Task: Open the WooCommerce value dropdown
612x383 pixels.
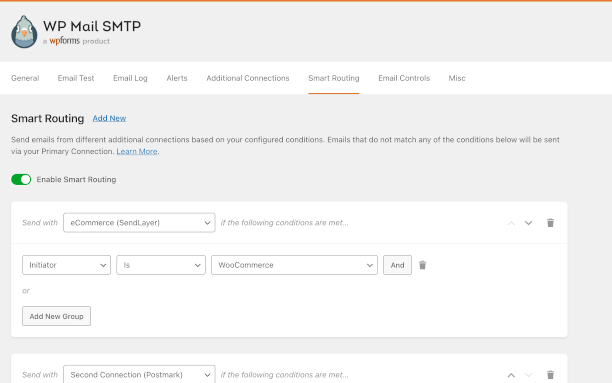Action: click(294, 265)
